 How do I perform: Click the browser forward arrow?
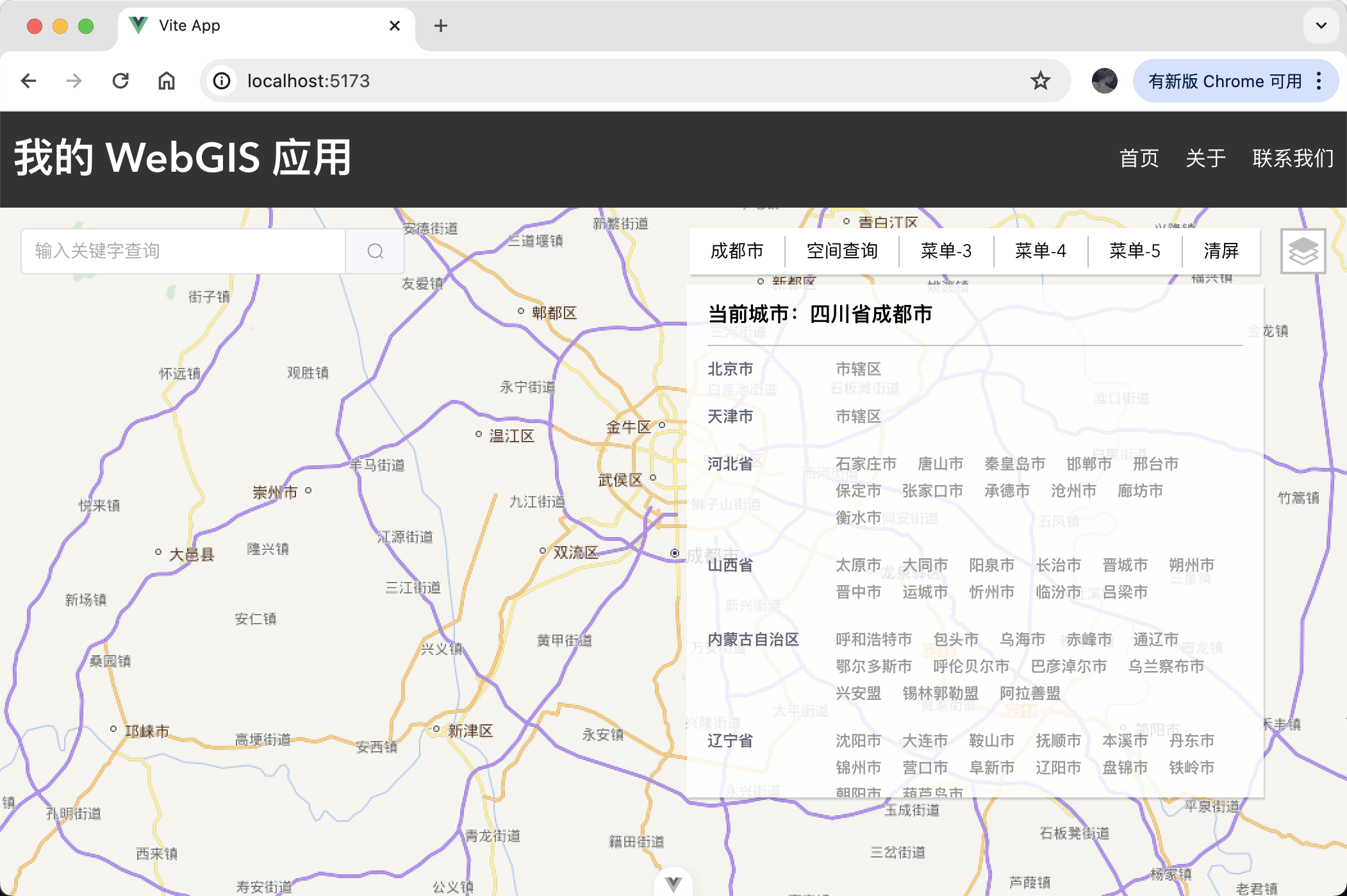(74, 81)
